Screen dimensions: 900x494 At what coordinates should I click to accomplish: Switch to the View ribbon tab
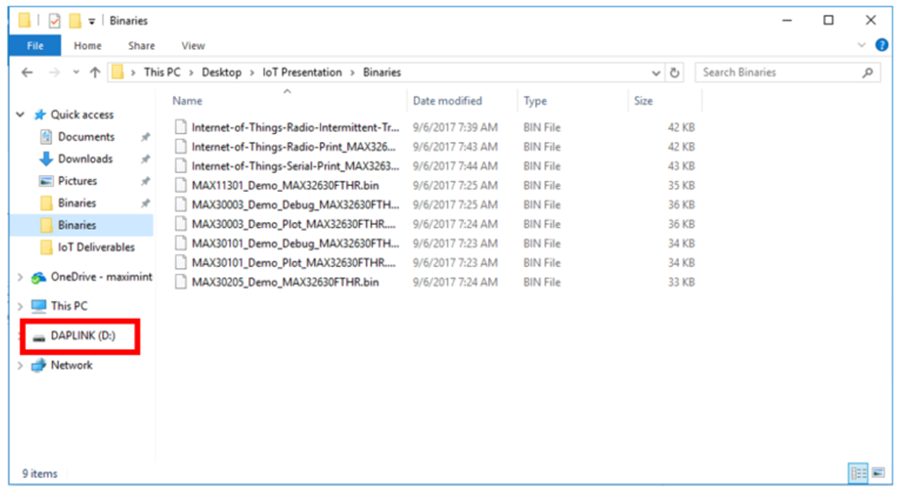(x=193, y=46)
